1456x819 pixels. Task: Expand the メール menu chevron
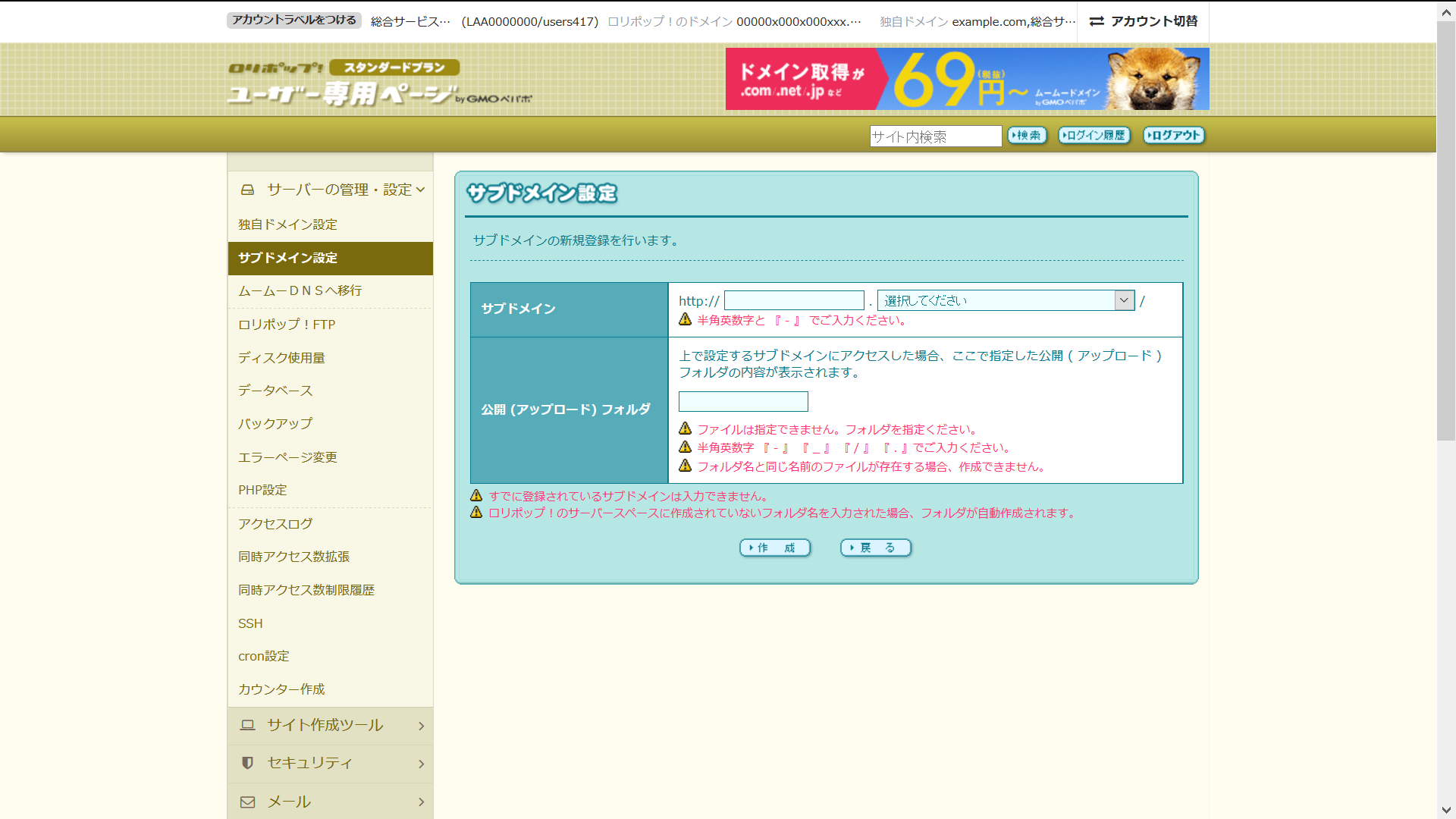click(x=421, y=802)
